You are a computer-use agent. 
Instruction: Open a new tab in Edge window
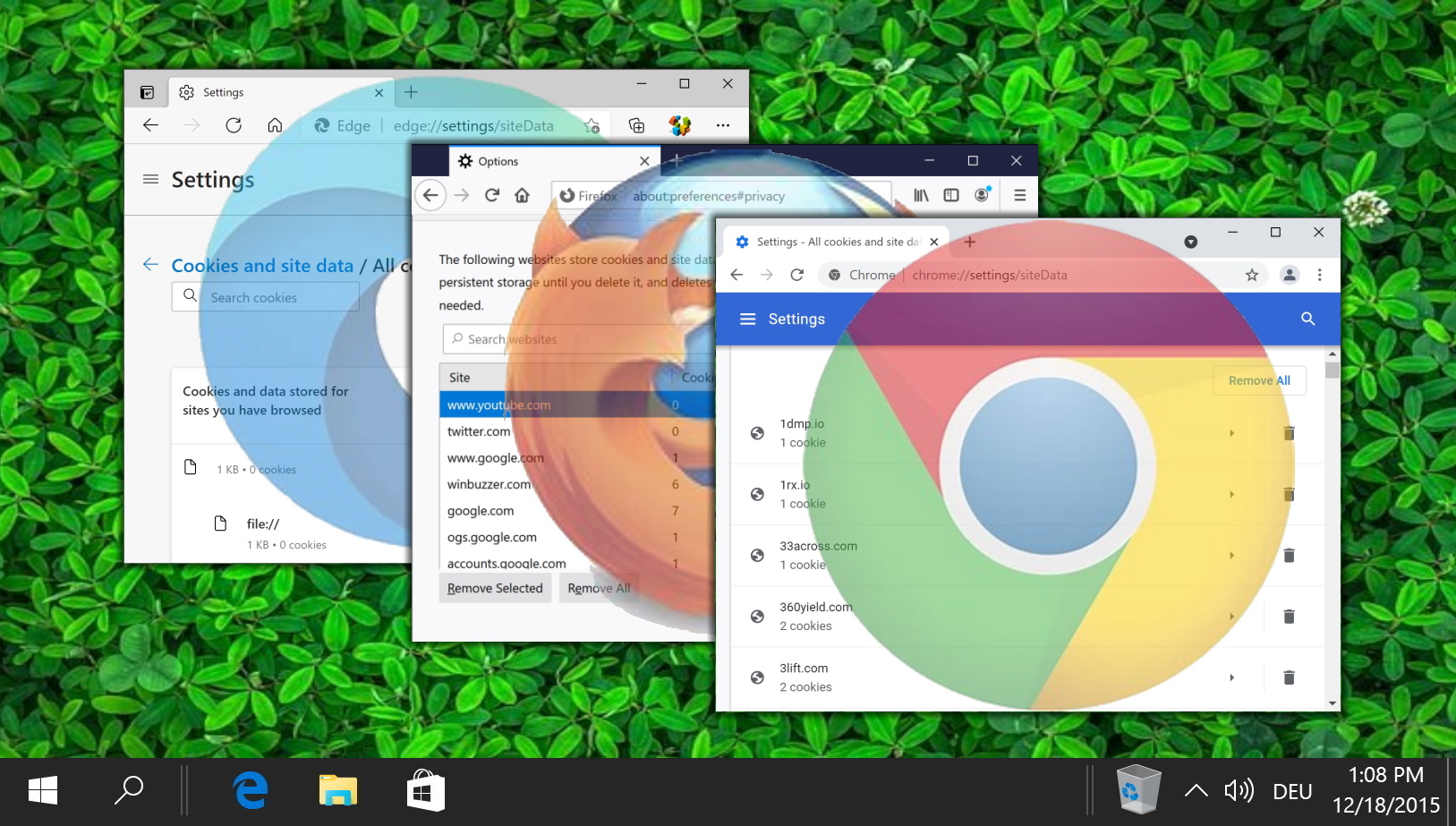(x=411, y=92)
